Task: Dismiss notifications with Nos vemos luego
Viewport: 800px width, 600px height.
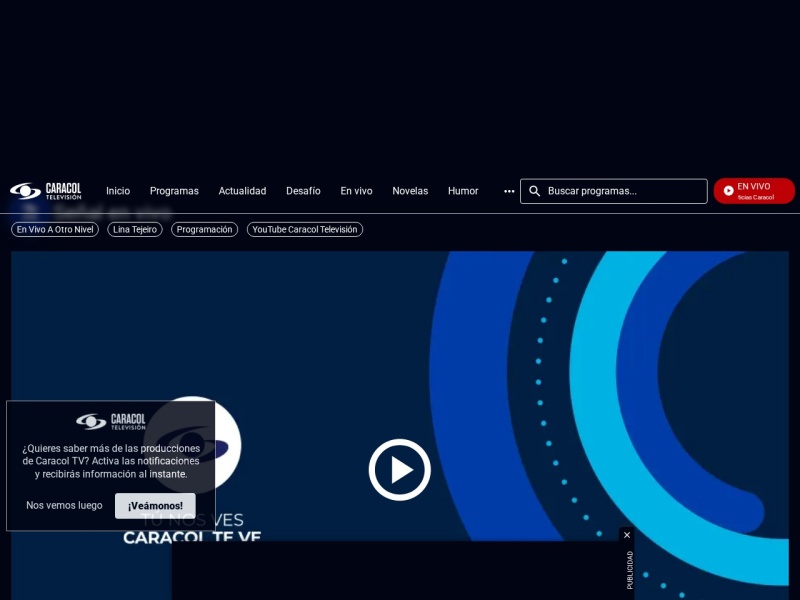Action: (x=64, y=506)
